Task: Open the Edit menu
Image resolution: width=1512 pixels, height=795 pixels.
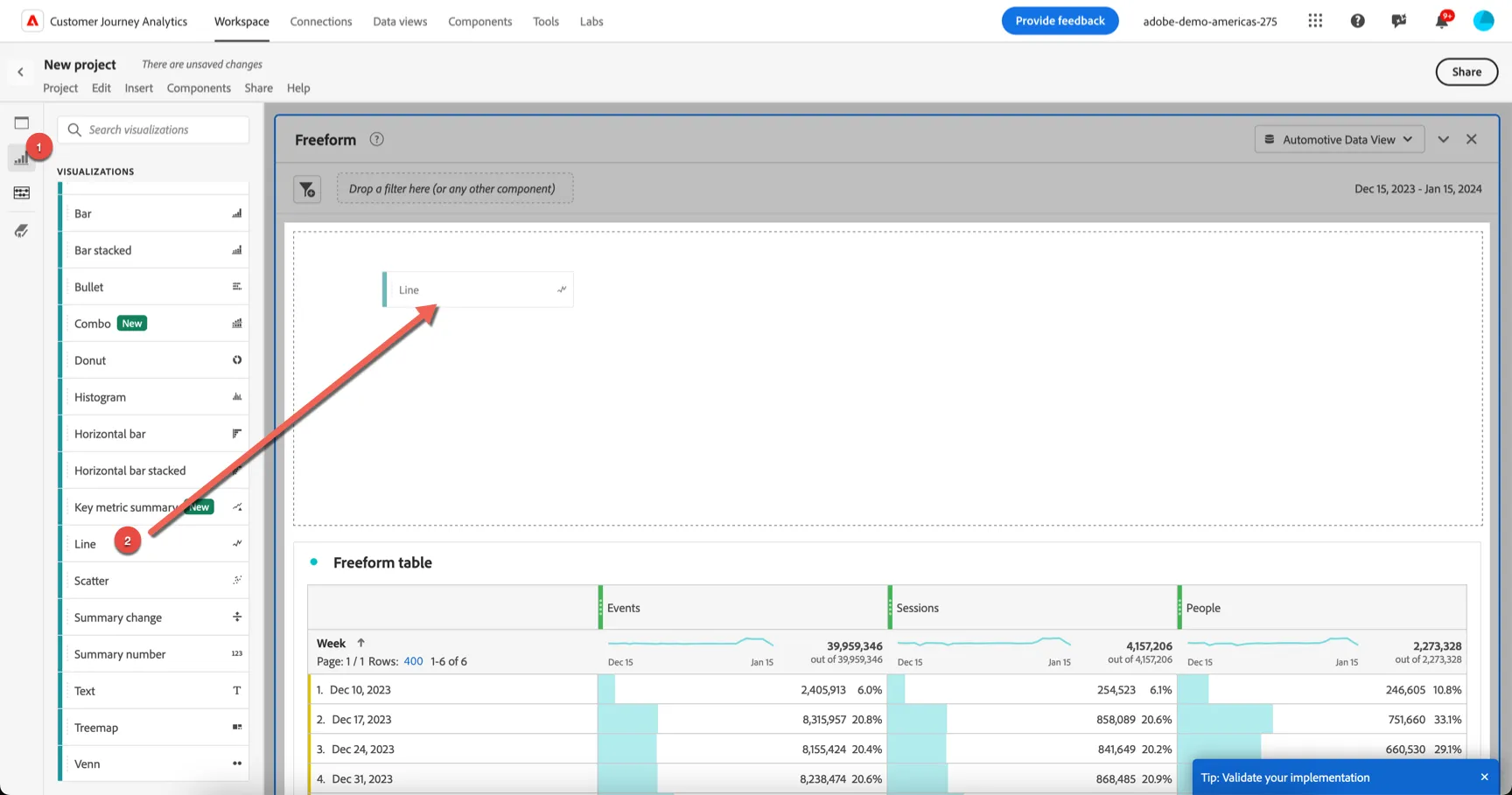Action: click(x=101, y=87)
